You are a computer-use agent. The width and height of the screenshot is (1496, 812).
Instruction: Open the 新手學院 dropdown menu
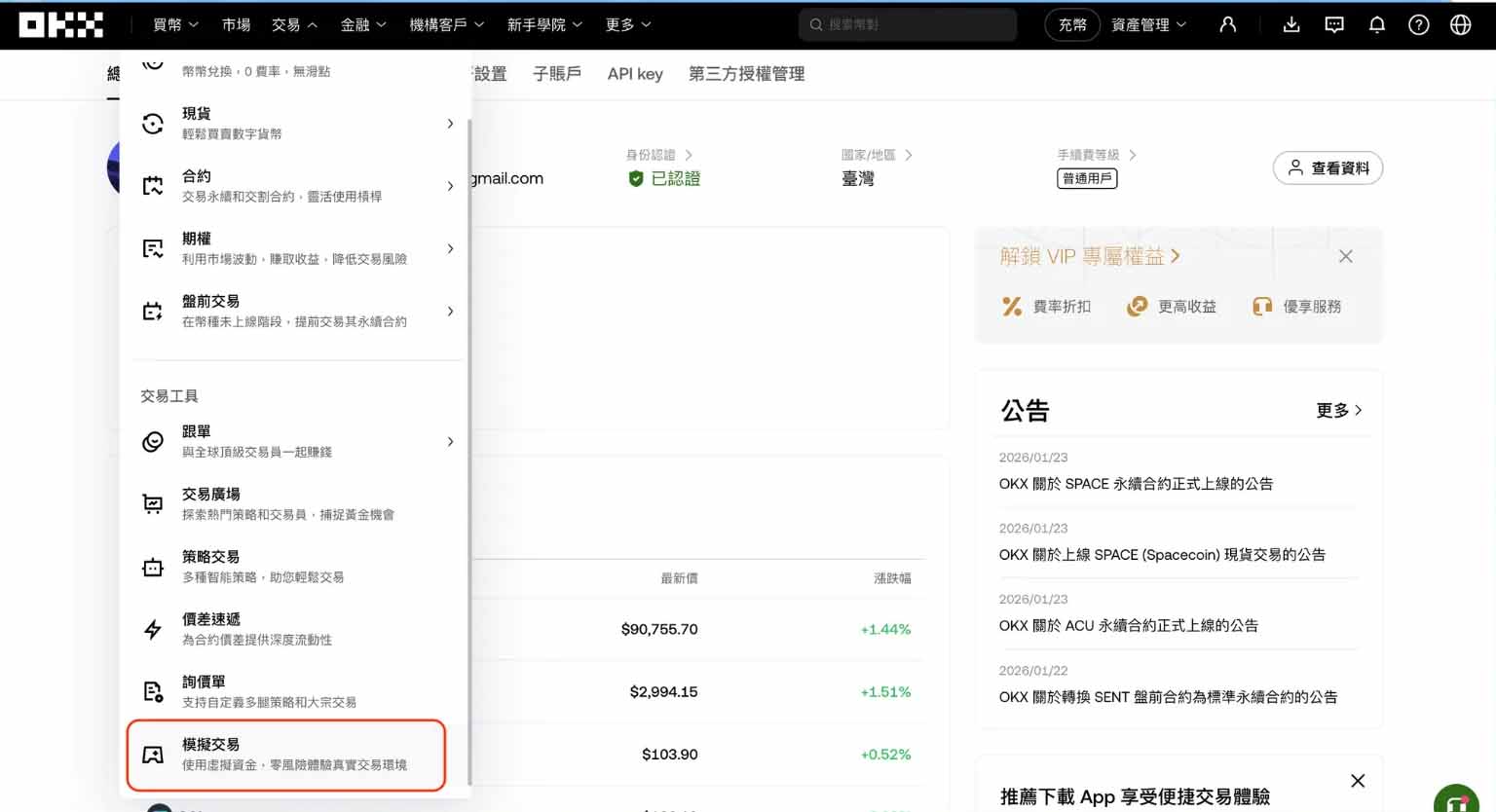(x=544, y=24)
